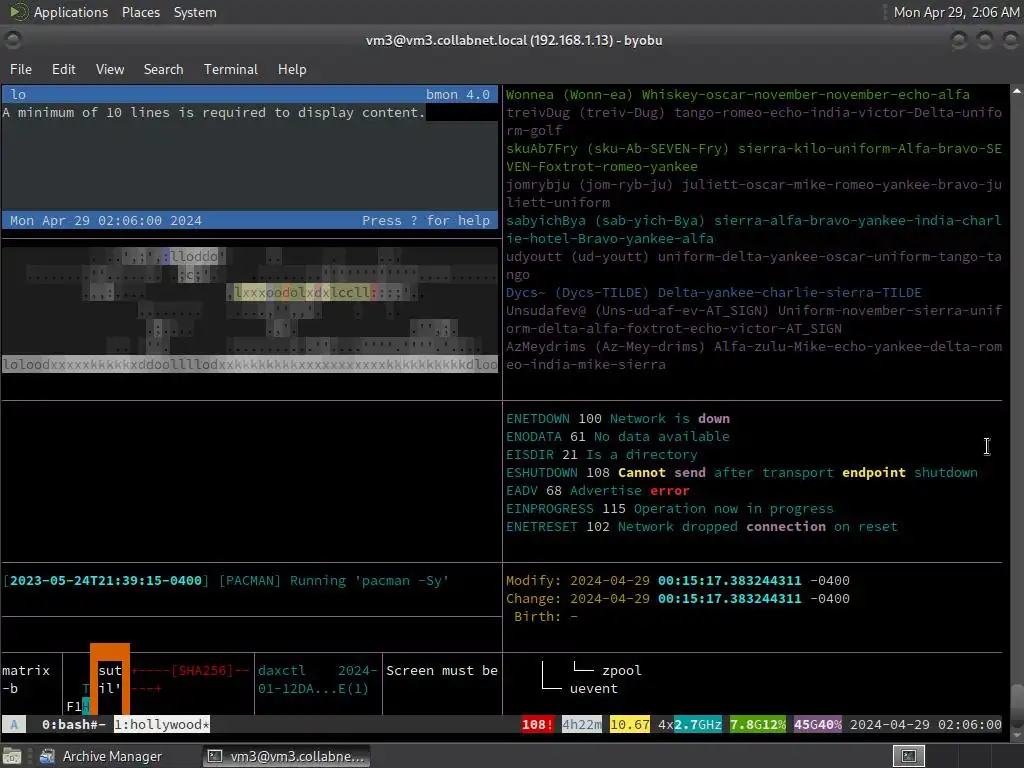Click the window title vm3@vm3.collabnet.local byobu
The height and width of the screenshot is (768, 1024).
[x=514, y=40]
